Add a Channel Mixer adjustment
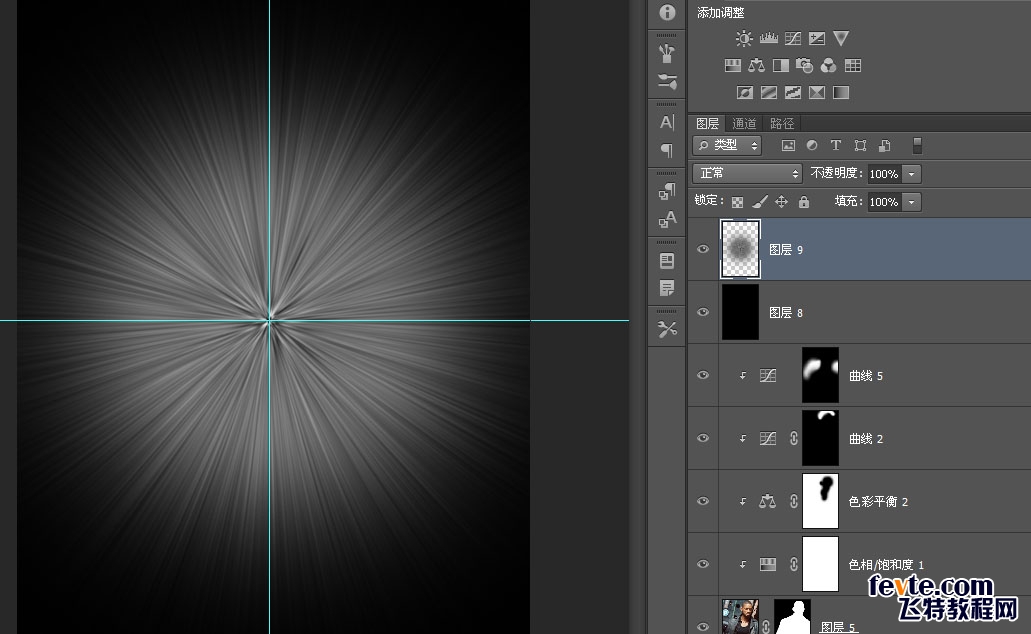Image resolution: width=1031 pixels, height=634 pixels. point(828,65)
